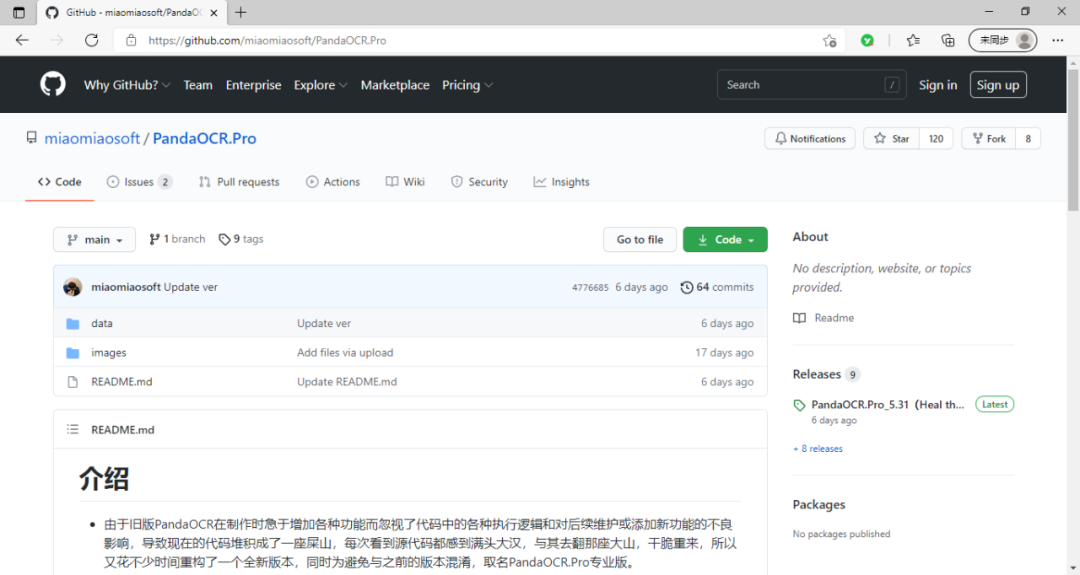View the 9 tags
This screenshot has height=575, width=1080.
point(241,239)
